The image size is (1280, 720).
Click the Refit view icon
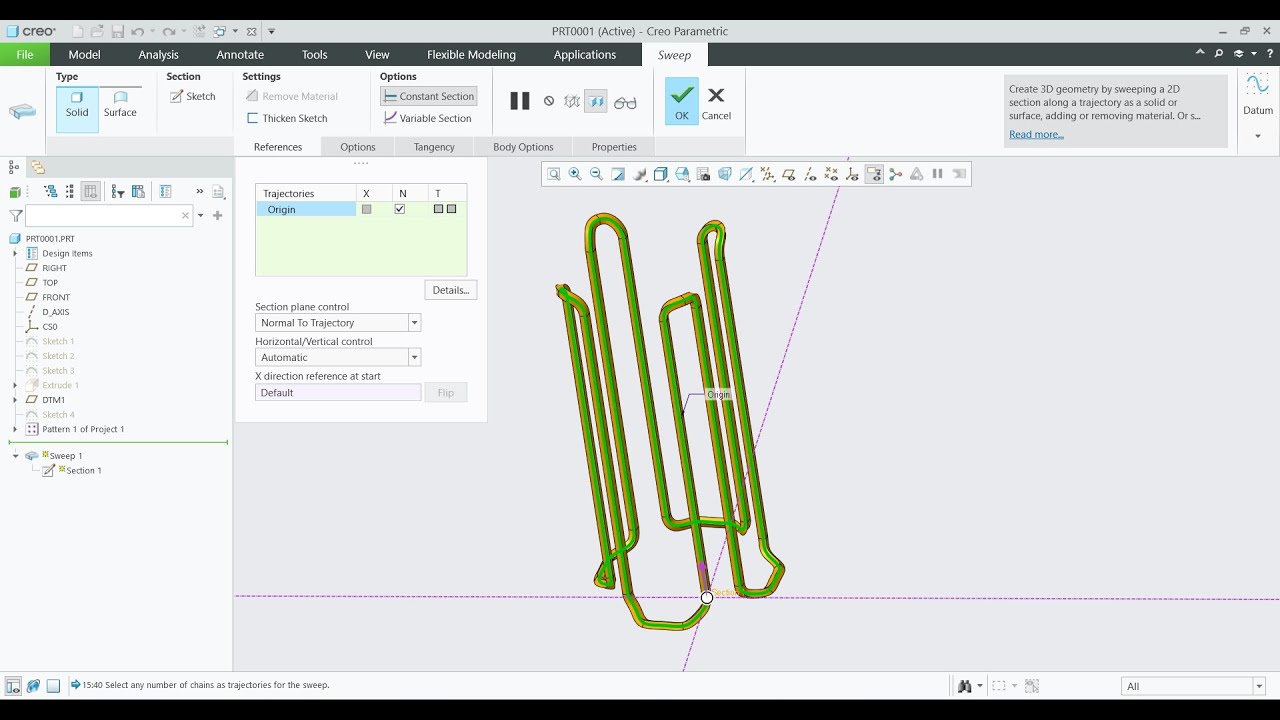point(554,174)
